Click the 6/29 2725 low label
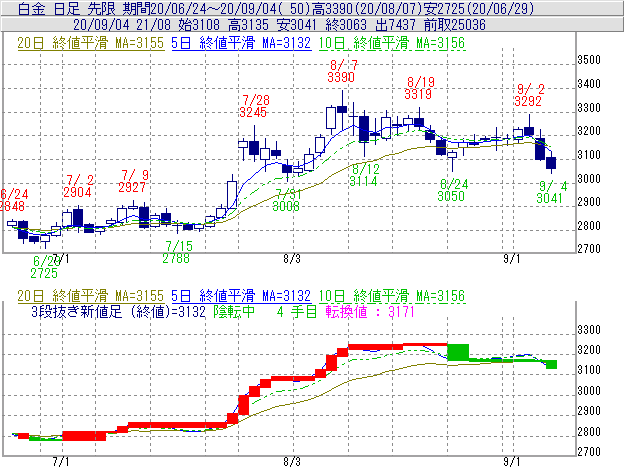 coord(45,267)
